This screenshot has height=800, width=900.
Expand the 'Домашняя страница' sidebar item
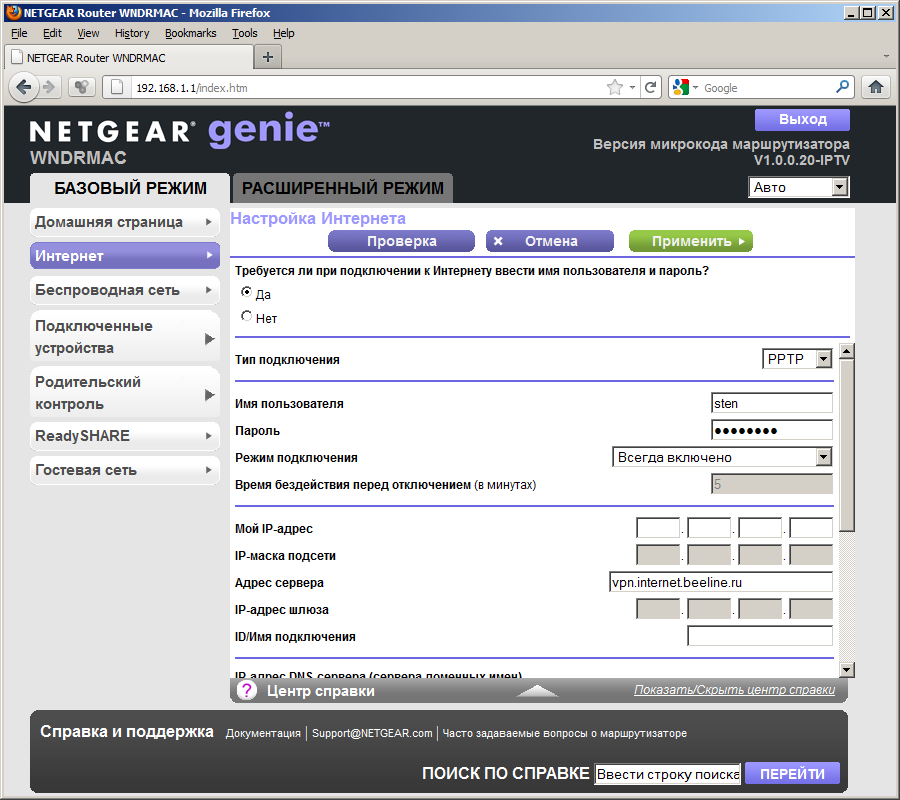click(x=125, y=222)
